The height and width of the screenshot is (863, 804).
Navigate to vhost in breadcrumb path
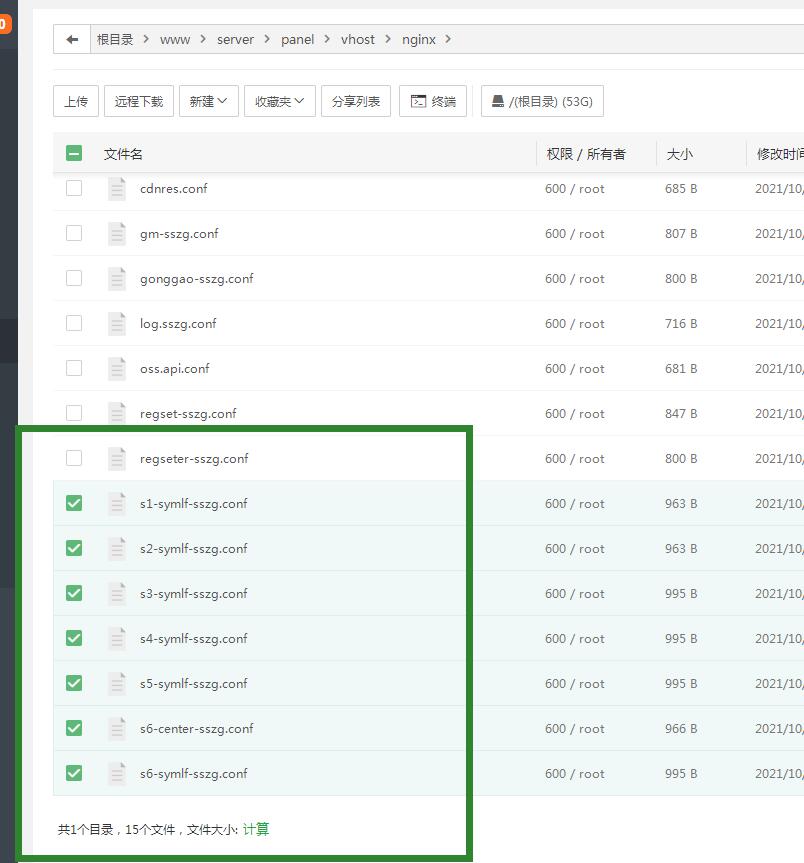pos(357,39)
